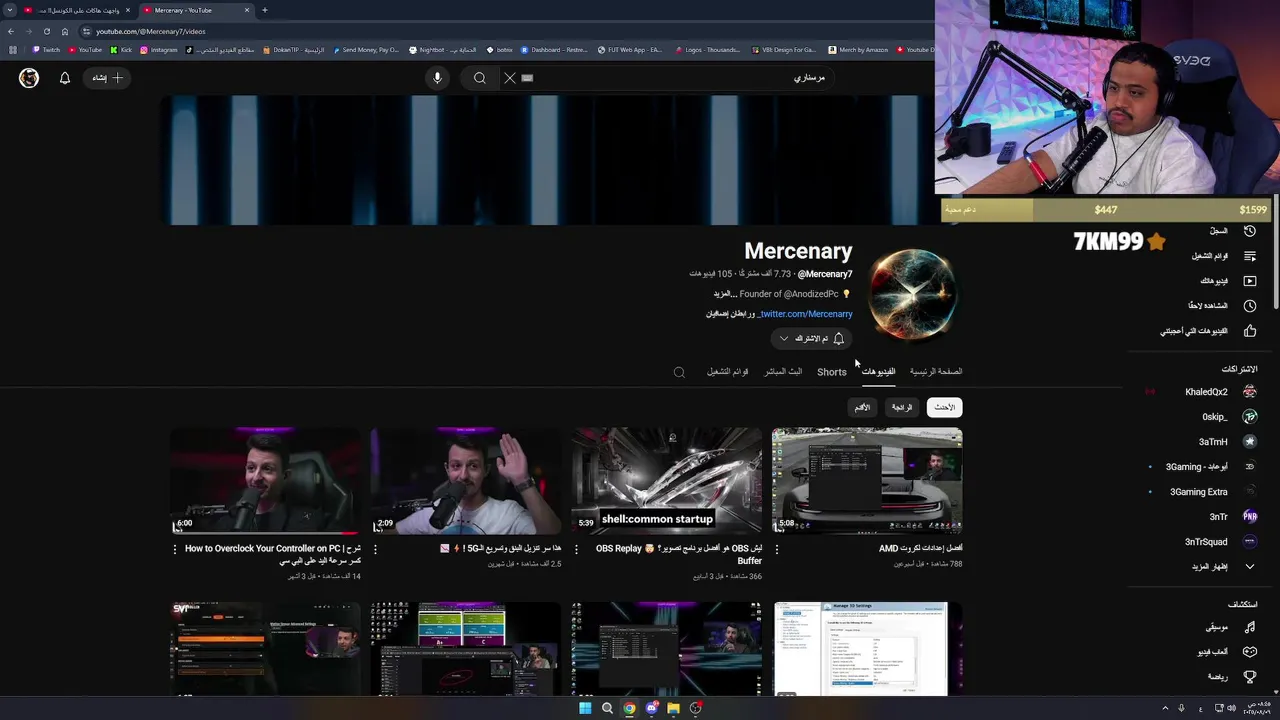1280x720 pixels.
Task: Open the account avatar menu
Action: 29,78
